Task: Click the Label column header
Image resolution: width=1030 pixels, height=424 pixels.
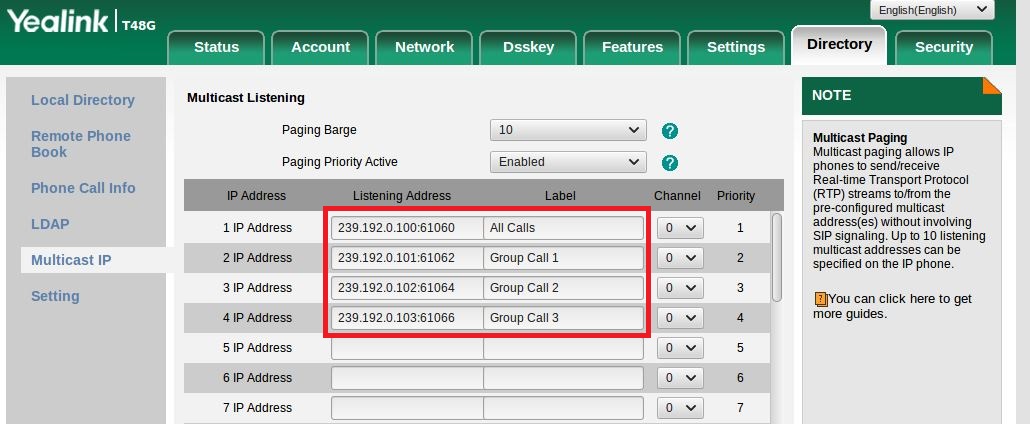Action: (560, 196)
